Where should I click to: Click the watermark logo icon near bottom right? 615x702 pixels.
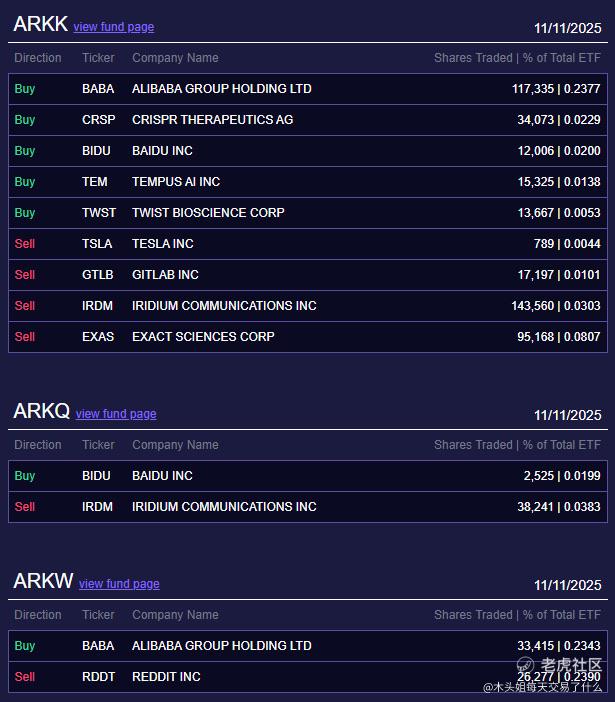pyautogui.click(x=525, y=665)
